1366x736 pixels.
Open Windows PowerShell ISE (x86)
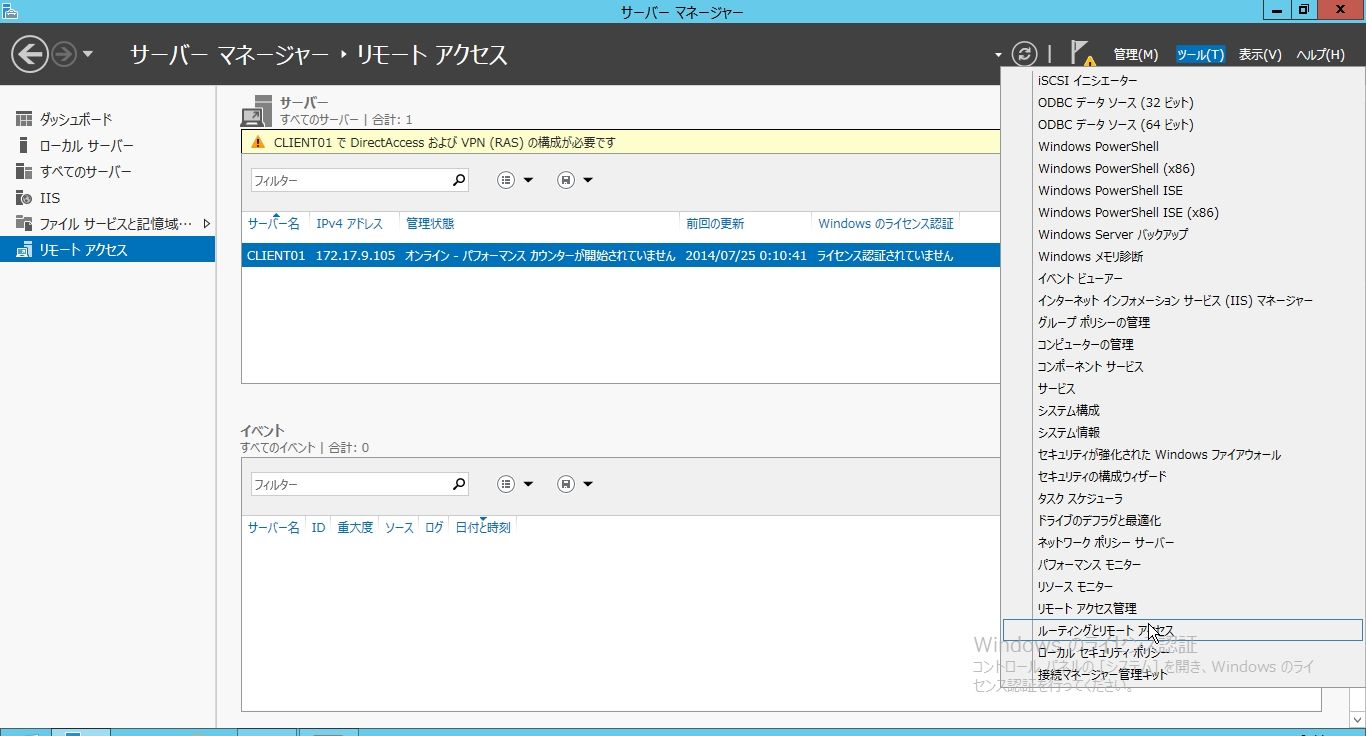tap(1183, 213)
